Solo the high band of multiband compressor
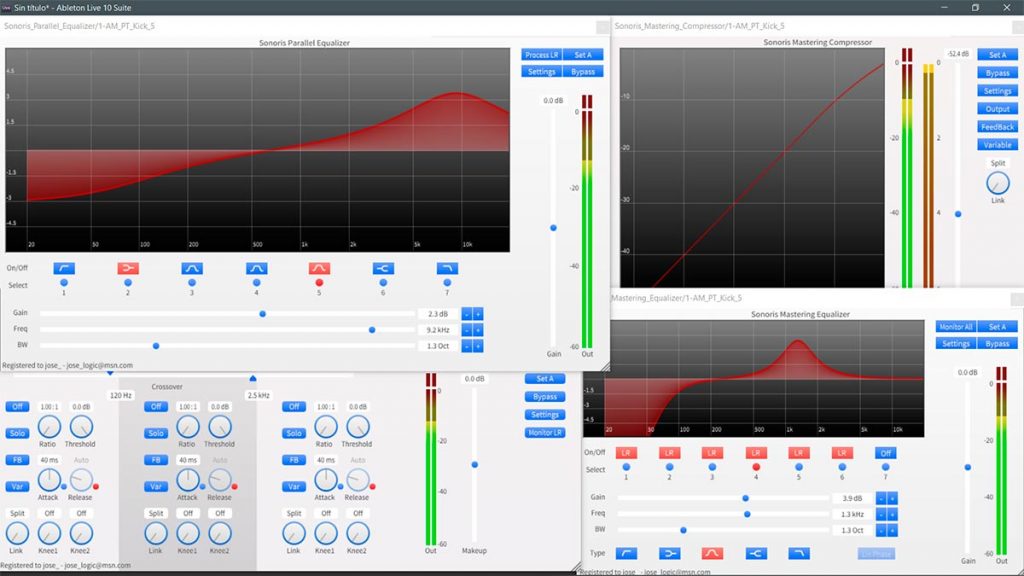 pyautogui.click(x=295, y=433)
